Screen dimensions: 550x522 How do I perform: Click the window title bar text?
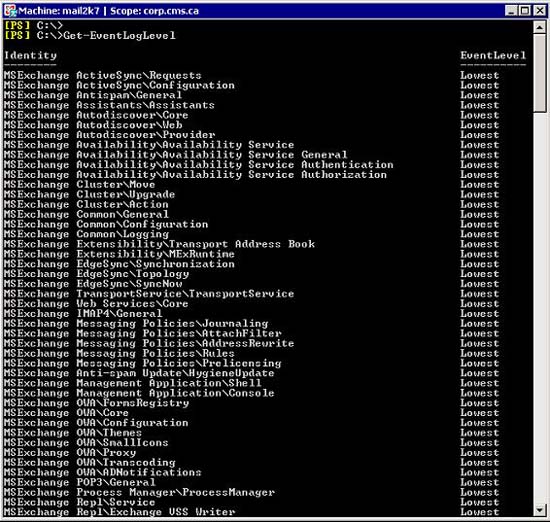pos(108,11)
